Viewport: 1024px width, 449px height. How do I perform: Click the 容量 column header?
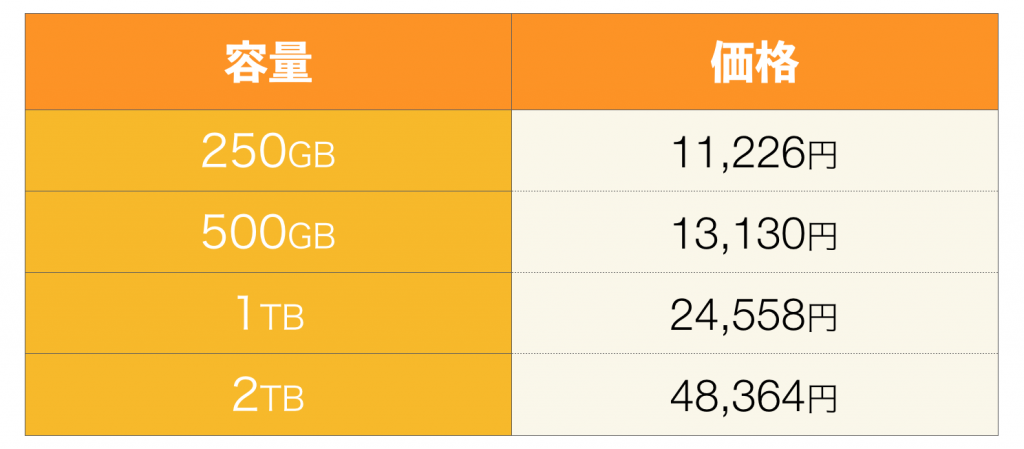point(268,62)
